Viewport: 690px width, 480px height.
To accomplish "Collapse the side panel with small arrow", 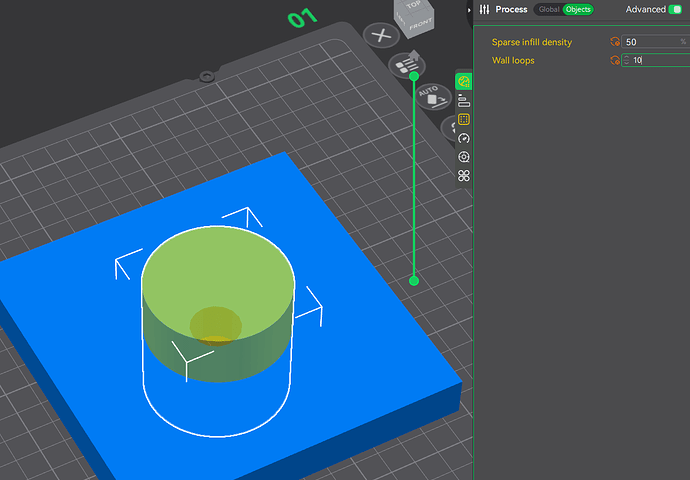I will coord(469,9).
